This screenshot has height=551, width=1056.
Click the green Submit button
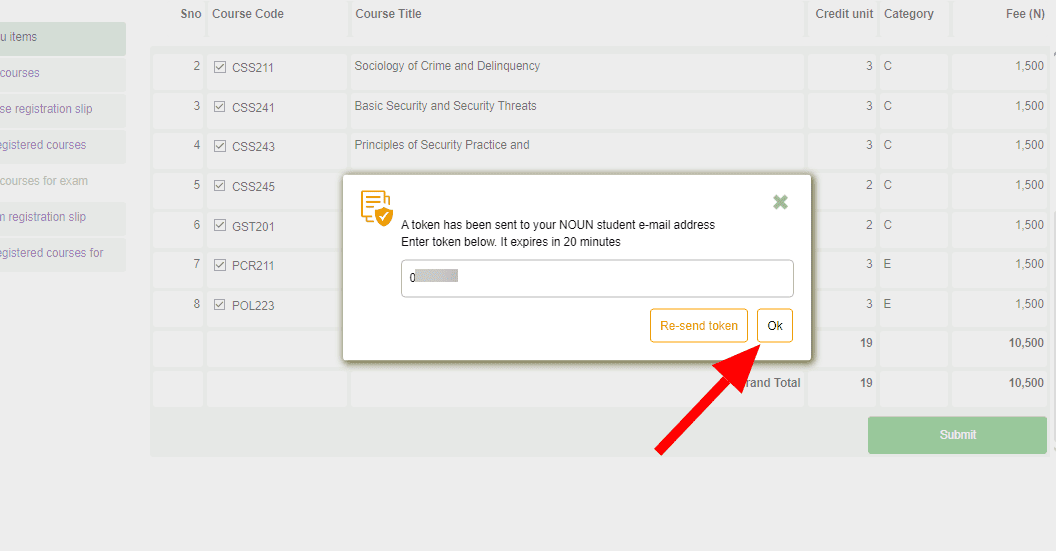(x=957, y=435)
